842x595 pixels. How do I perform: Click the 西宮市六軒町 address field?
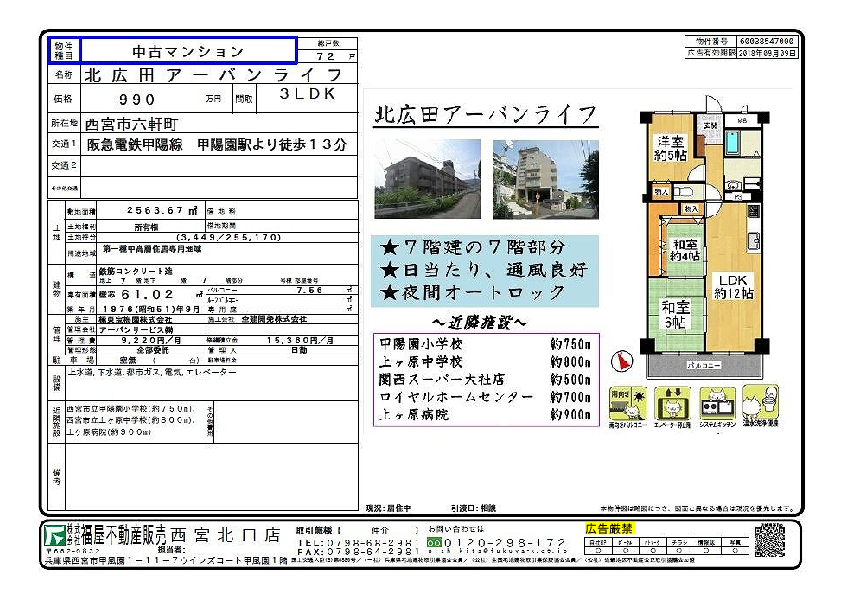click(x=131, y=124)
